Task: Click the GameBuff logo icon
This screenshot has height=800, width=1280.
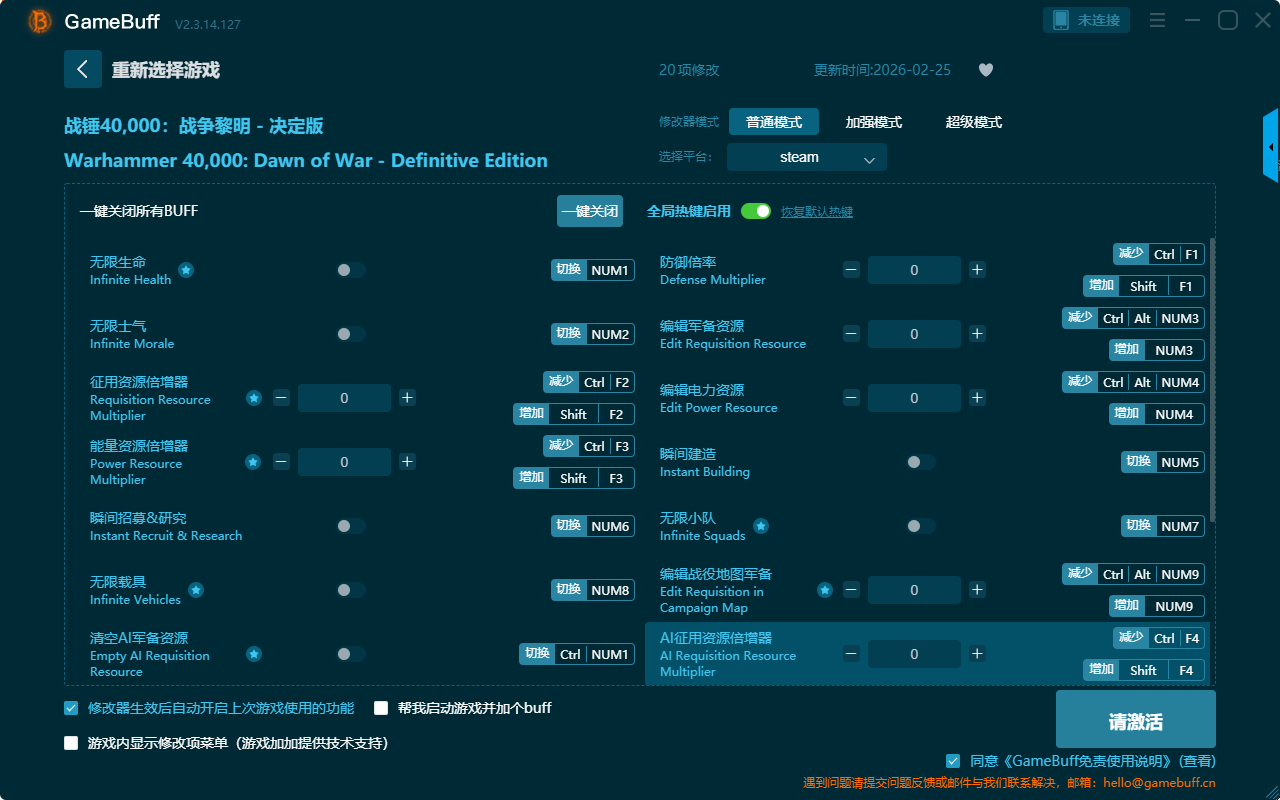Action: click(x=39, y=21)
